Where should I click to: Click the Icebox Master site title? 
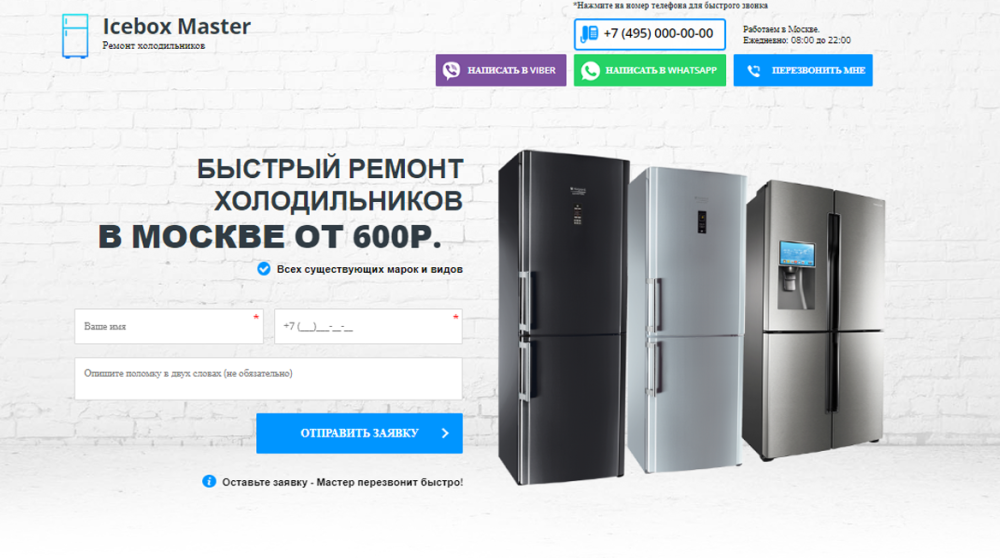tap(177, 26)
